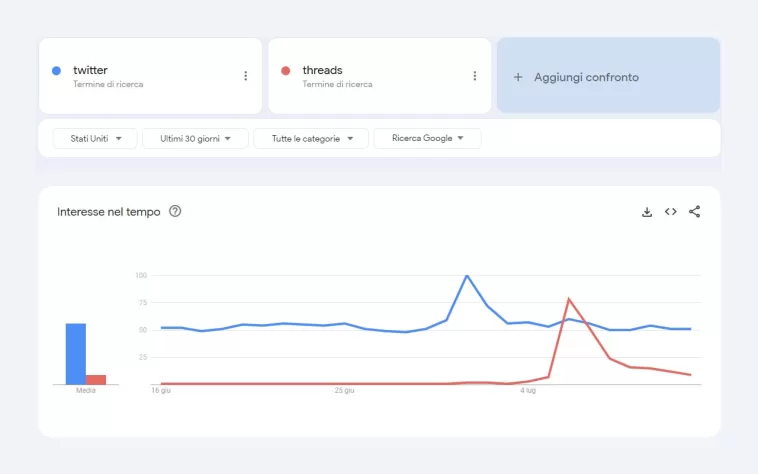Click the 25 giu axis label
This screenshot has width=758, height=474.
point(344,390)
